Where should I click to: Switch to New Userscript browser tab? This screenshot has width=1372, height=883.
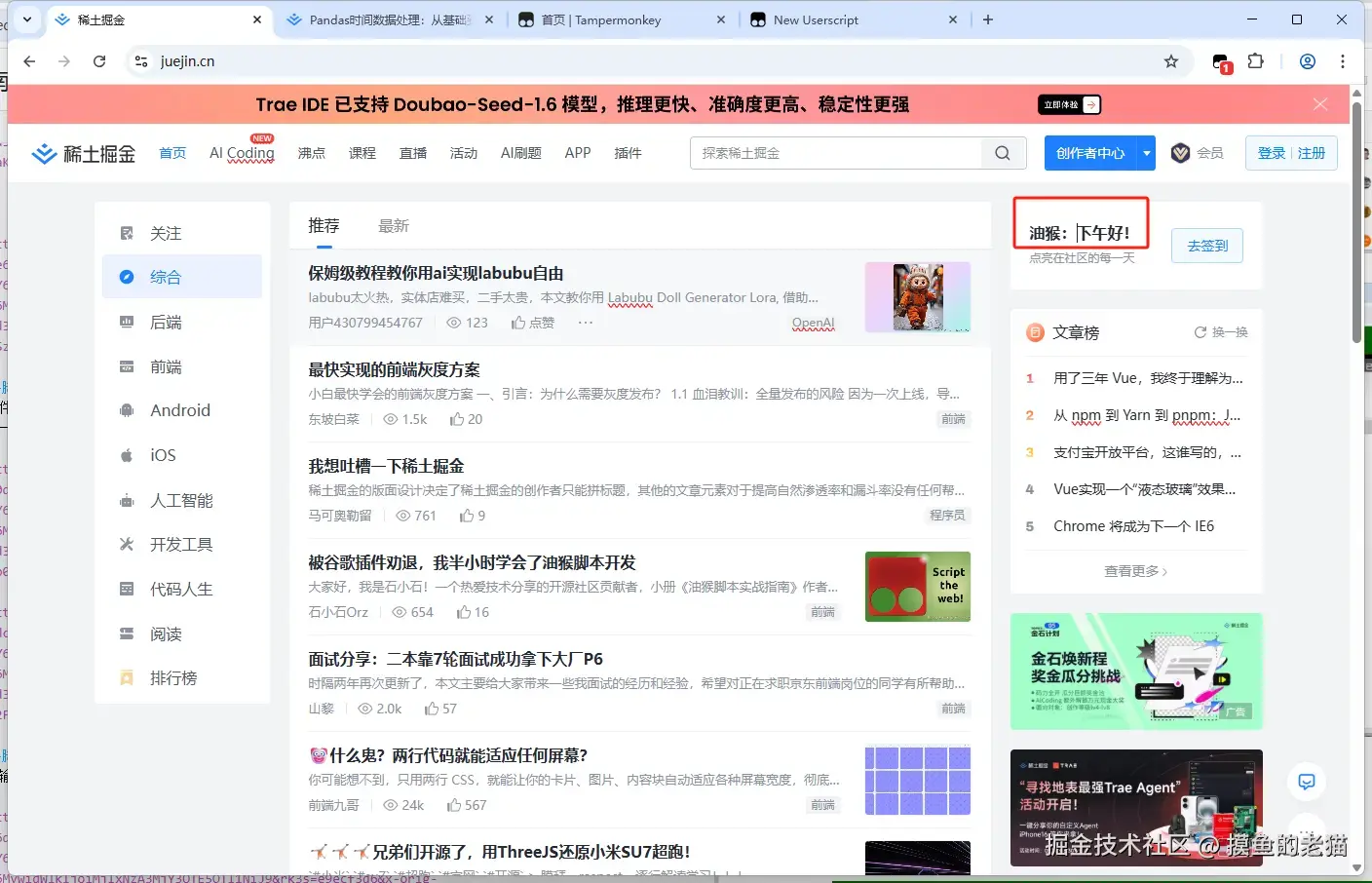click(854, 19)
